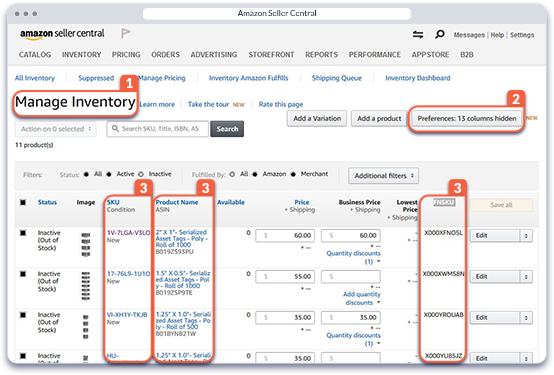
Task: Open the Shipping Queue tab
Action: 337,78
